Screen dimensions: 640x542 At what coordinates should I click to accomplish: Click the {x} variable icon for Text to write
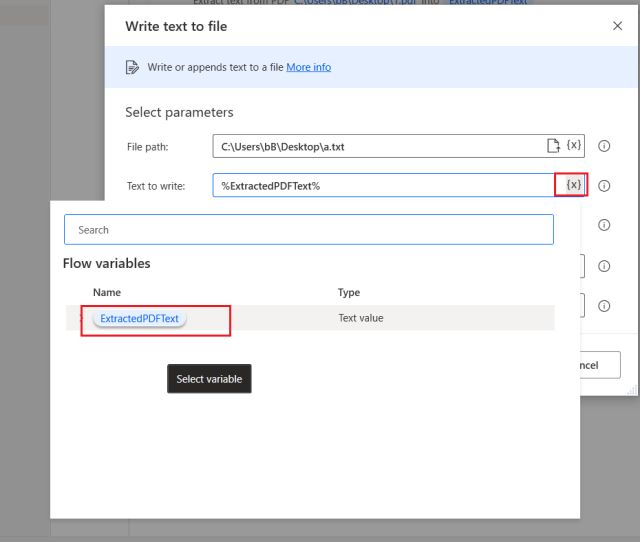coord(573,185)
